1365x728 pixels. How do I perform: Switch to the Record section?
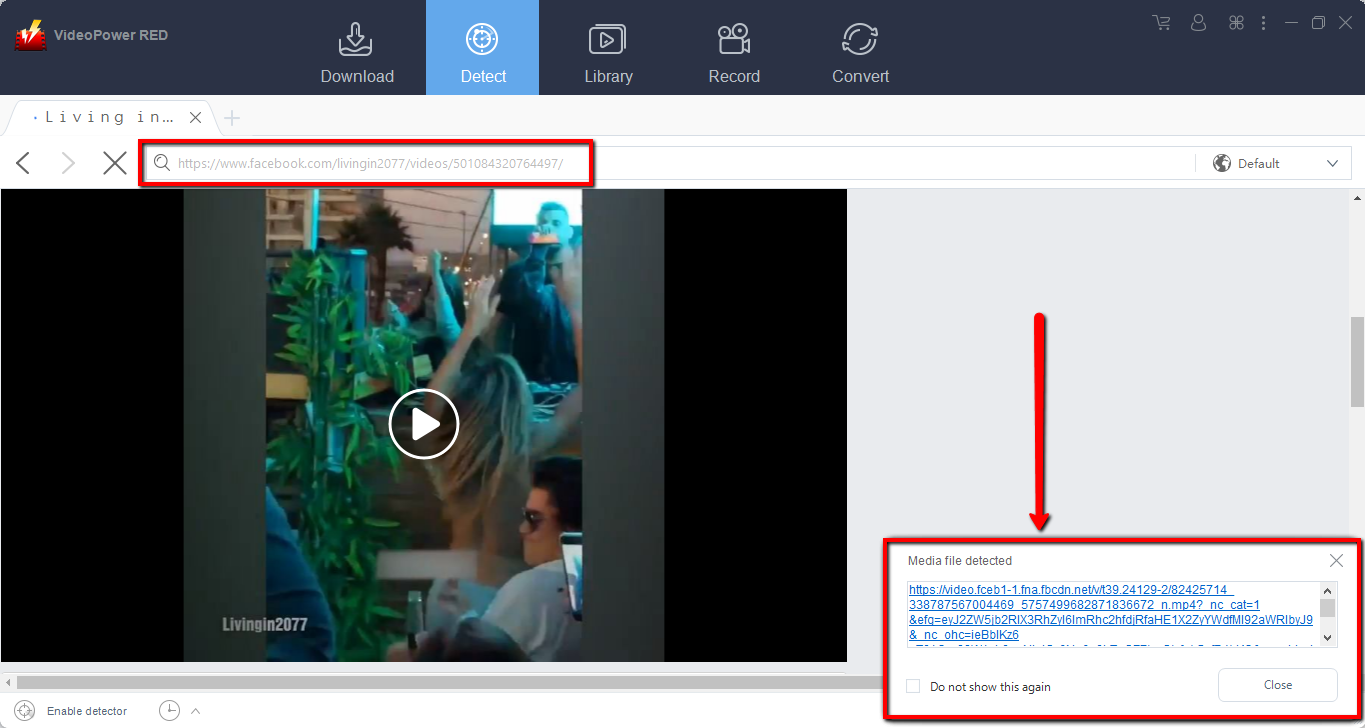click(733, 38)
